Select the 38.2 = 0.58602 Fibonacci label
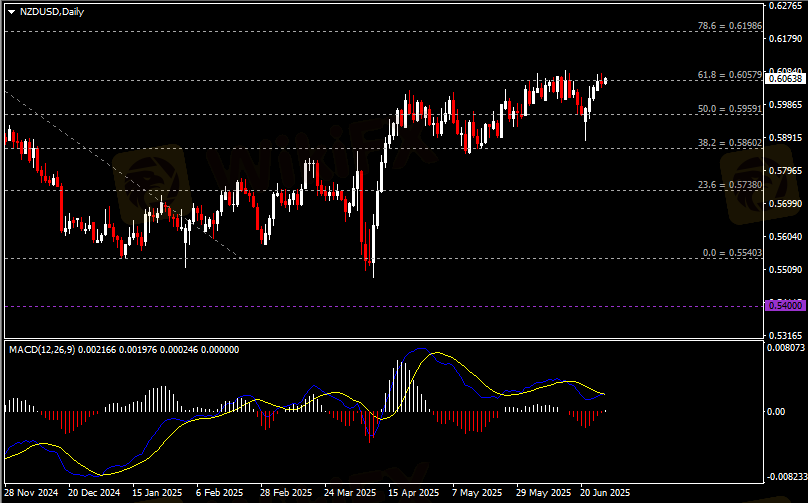808x503 pixels. click(x=730, y=143)
